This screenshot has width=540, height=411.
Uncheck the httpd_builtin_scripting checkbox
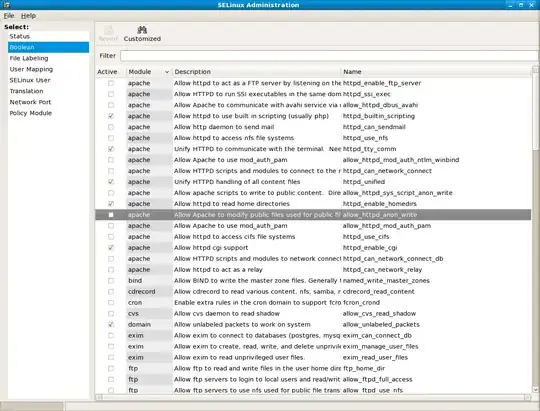(111, 116)
